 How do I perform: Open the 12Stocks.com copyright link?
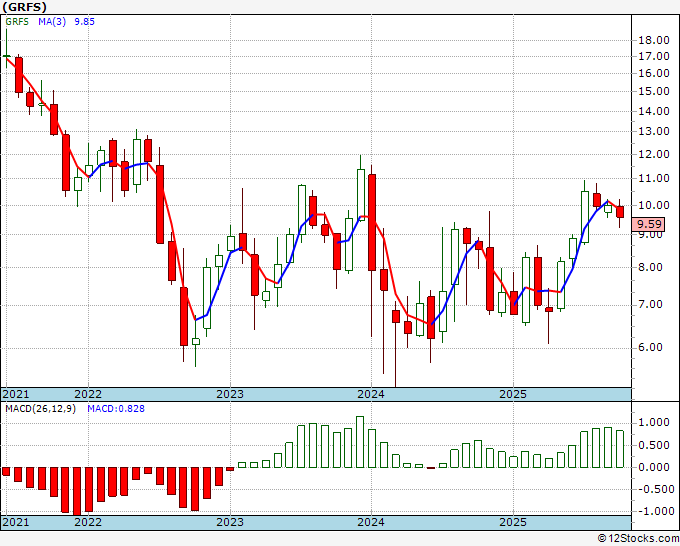coord(638,539)
